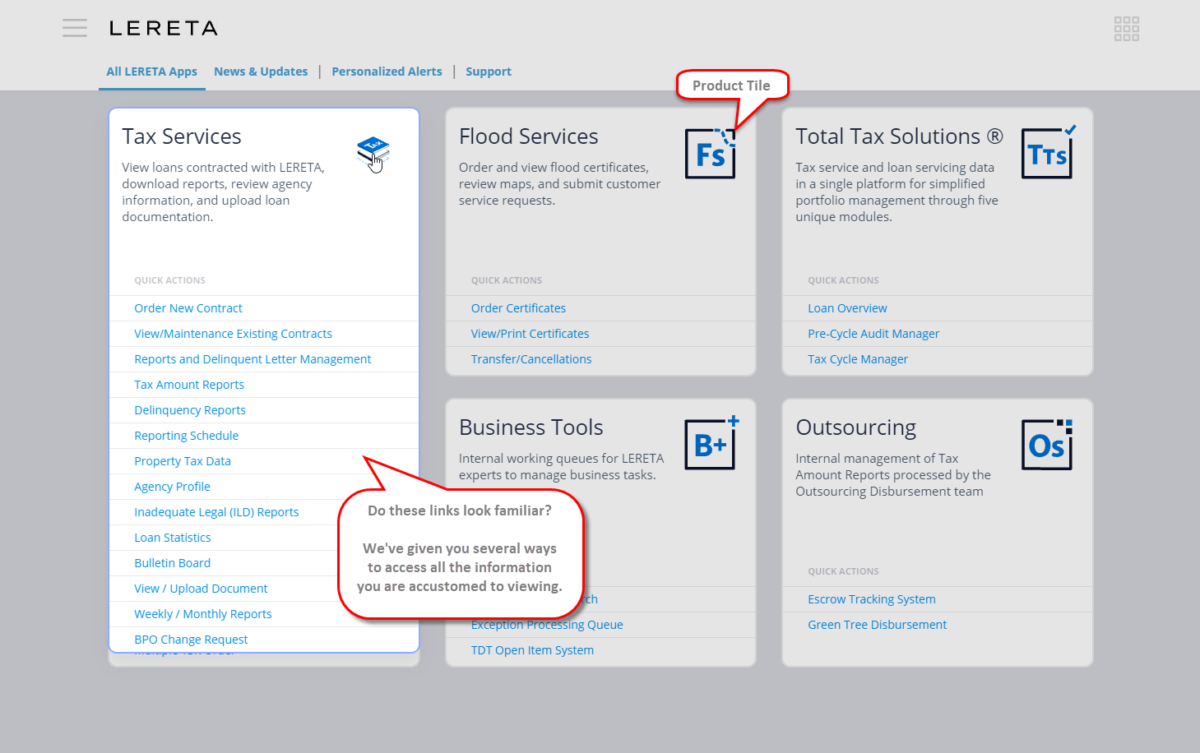Open Reports and Delinquent Letter Management

(x=252, y=359)
